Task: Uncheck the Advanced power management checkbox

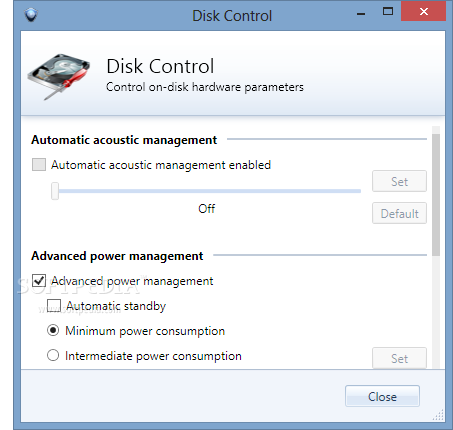Action: 39,281
